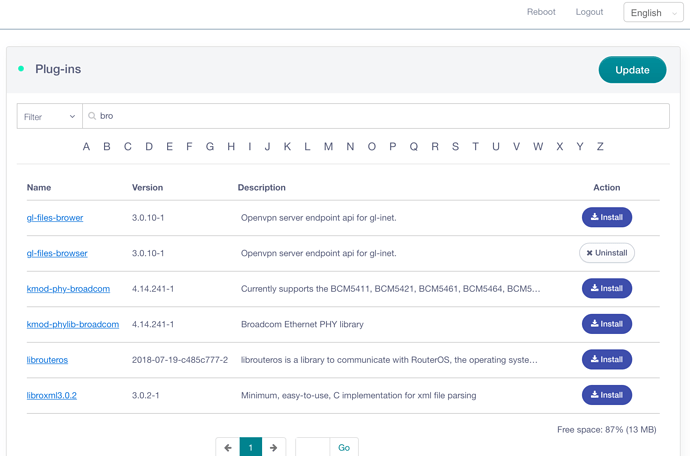
Task: Filter plug-ins by letter K
Action: tap(287, 147)
